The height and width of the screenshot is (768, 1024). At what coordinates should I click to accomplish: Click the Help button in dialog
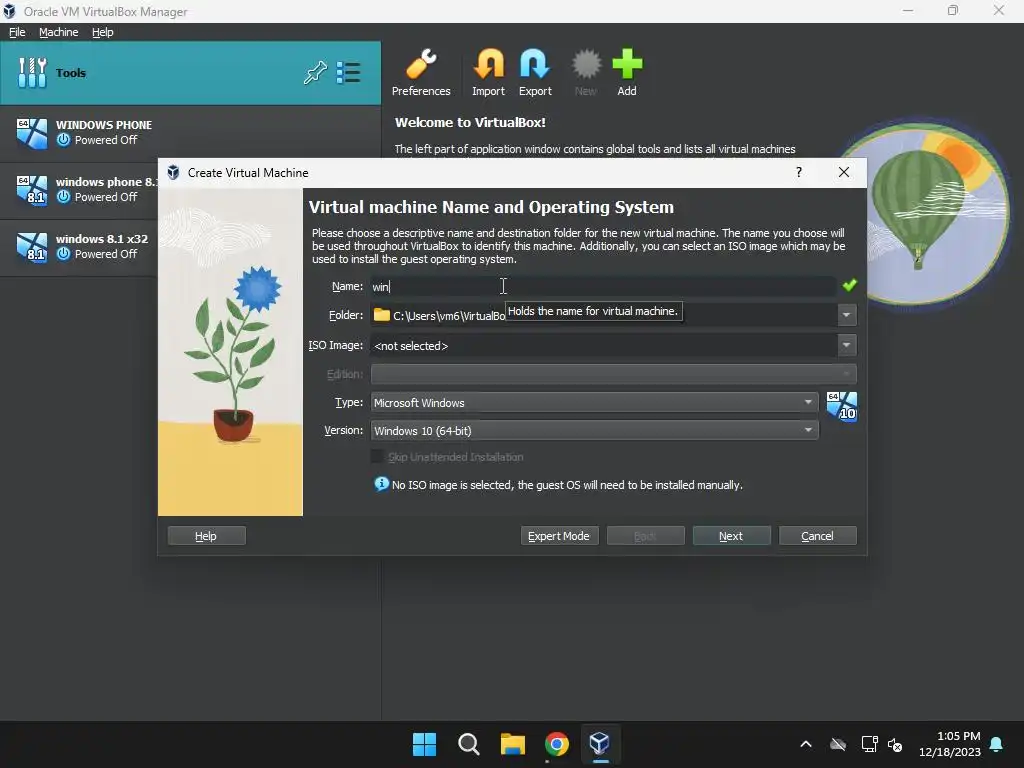[x=206, y=536]
